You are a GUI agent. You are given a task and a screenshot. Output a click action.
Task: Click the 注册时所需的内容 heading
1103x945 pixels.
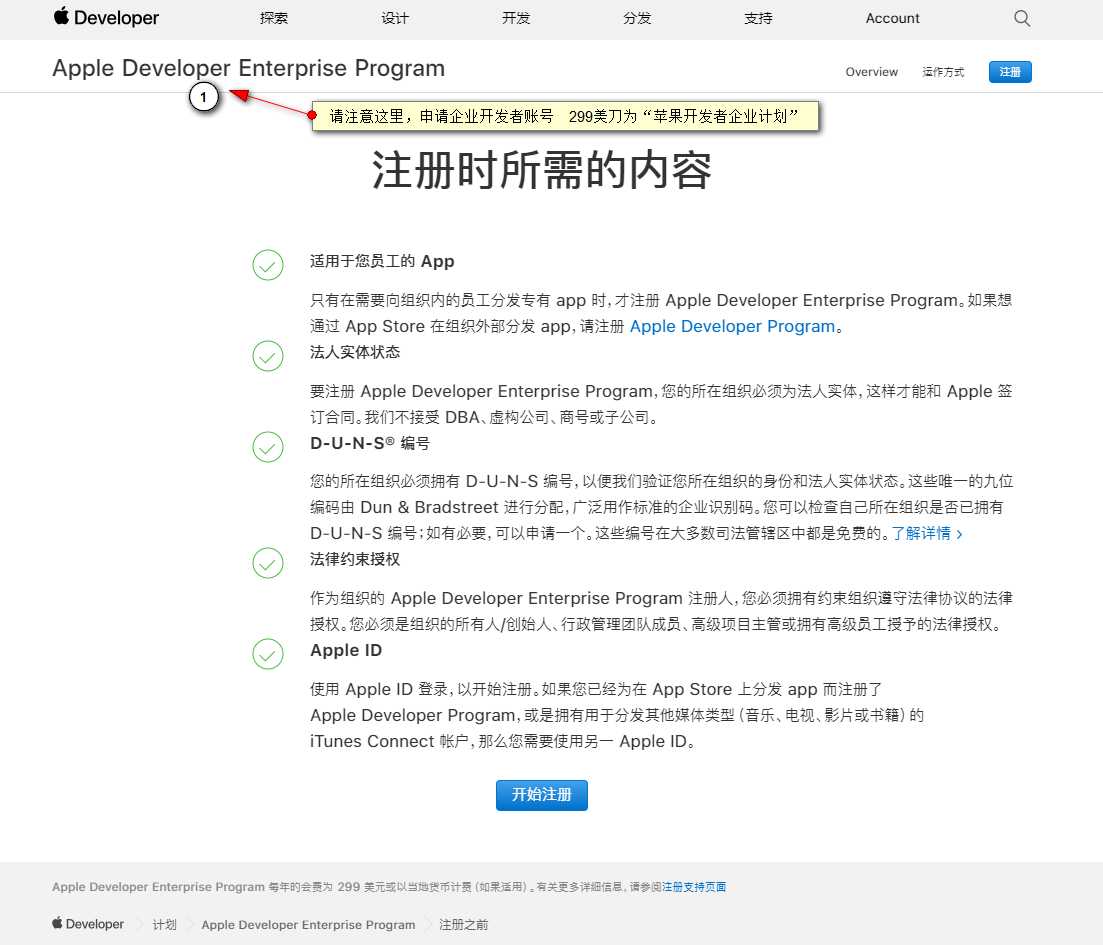coord(542,170)
